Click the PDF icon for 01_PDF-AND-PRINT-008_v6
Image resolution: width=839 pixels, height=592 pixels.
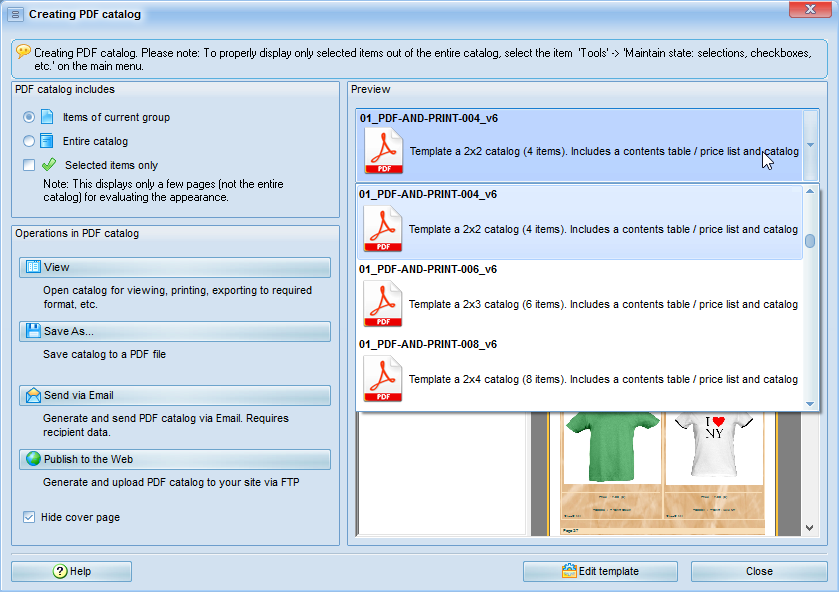383,378
